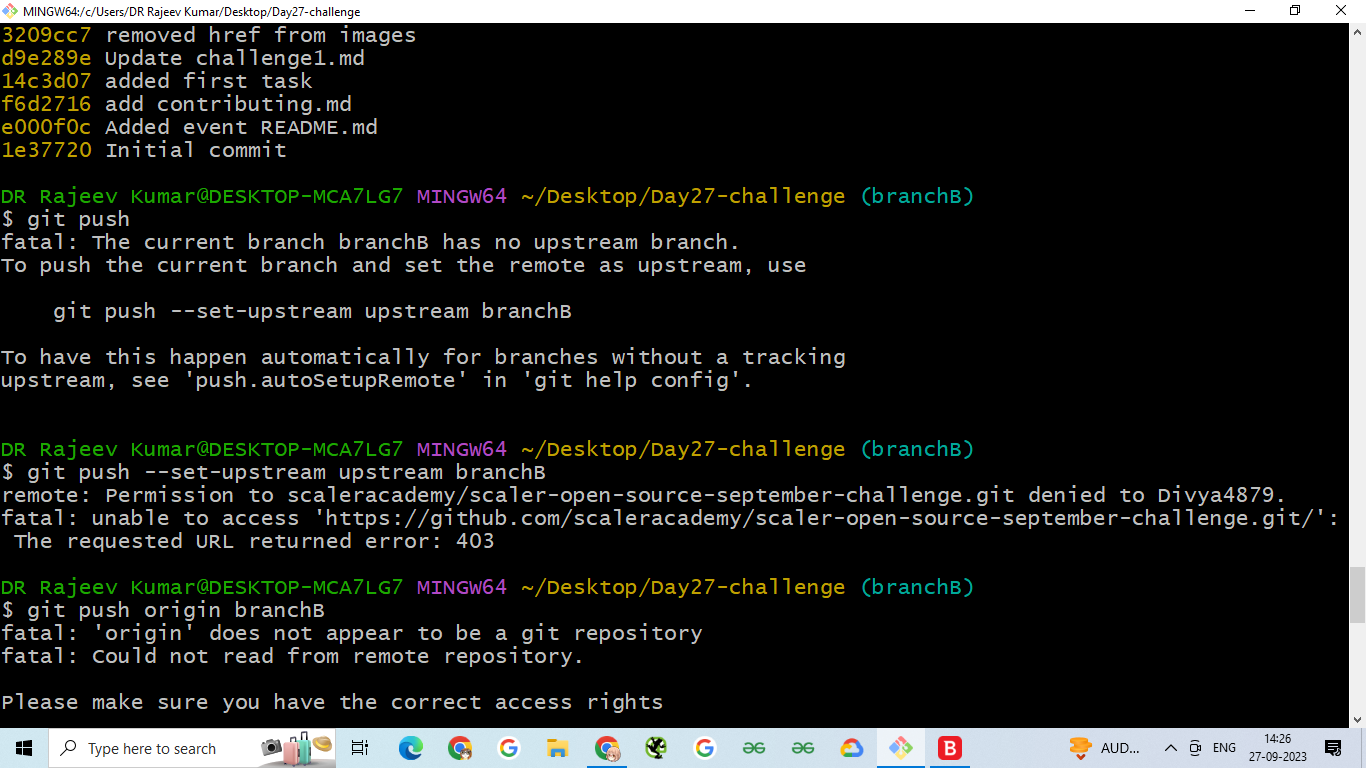Launch Screaming Frog SEO Spider
This screenshot has height=768, width=1366.
pyautogui.click(x=656, y=748)
